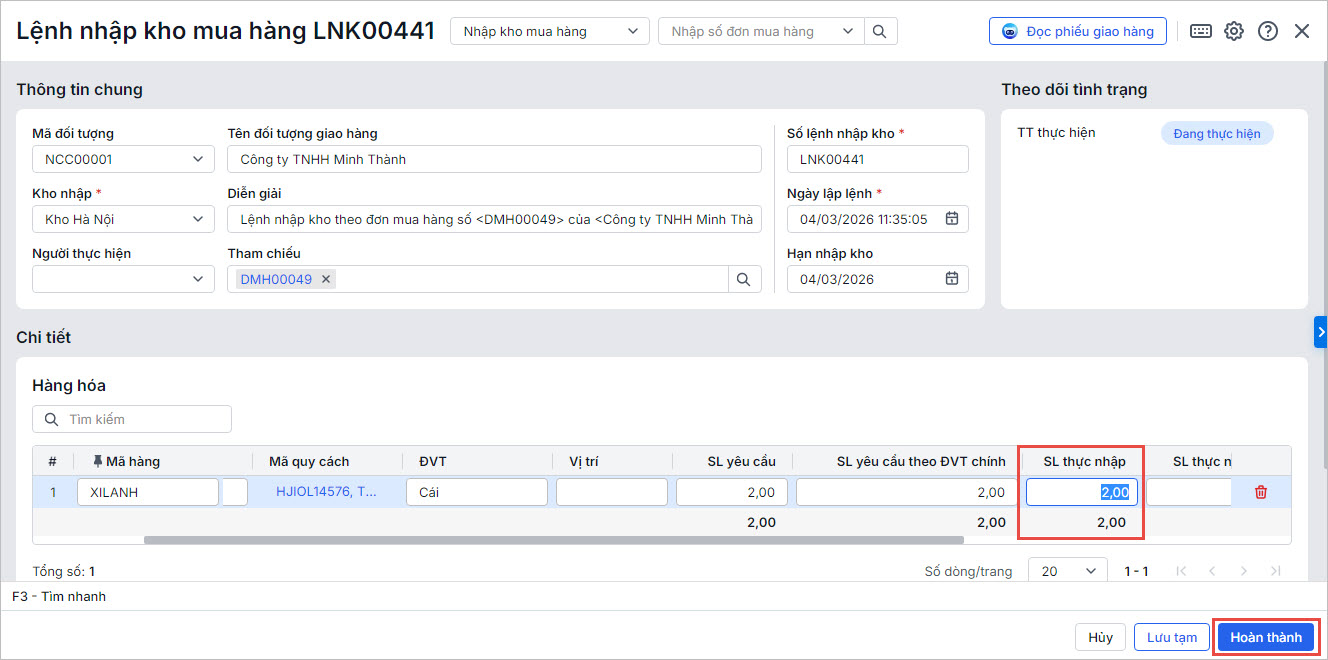
Task: Click the Tìm kiếm search field
Action: coord(140,419)
